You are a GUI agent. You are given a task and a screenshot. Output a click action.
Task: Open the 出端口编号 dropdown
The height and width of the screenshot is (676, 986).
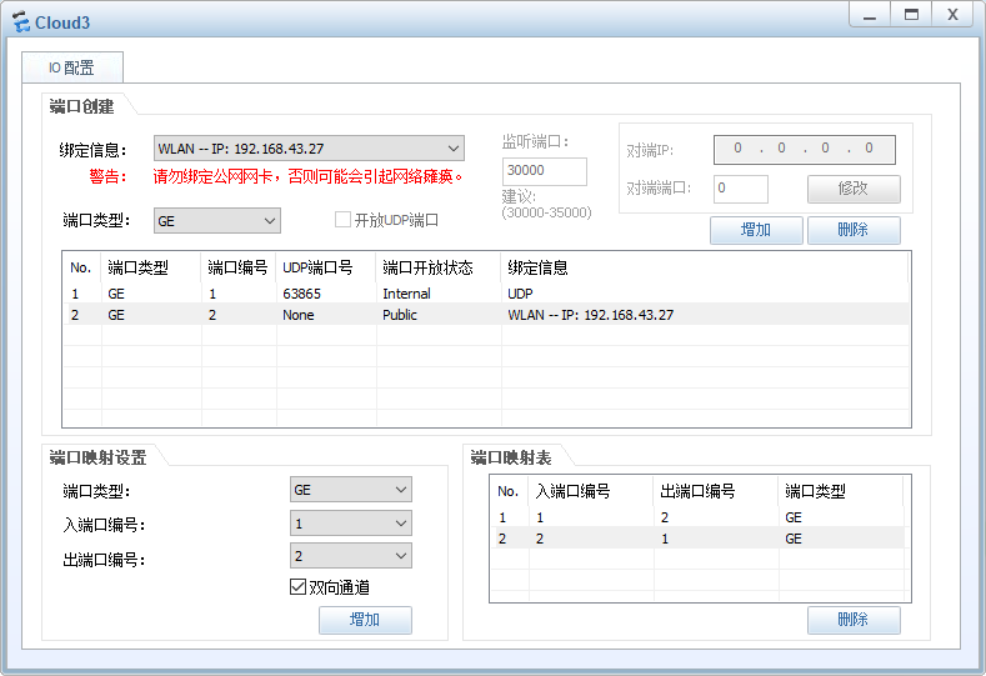coord(351,556)
